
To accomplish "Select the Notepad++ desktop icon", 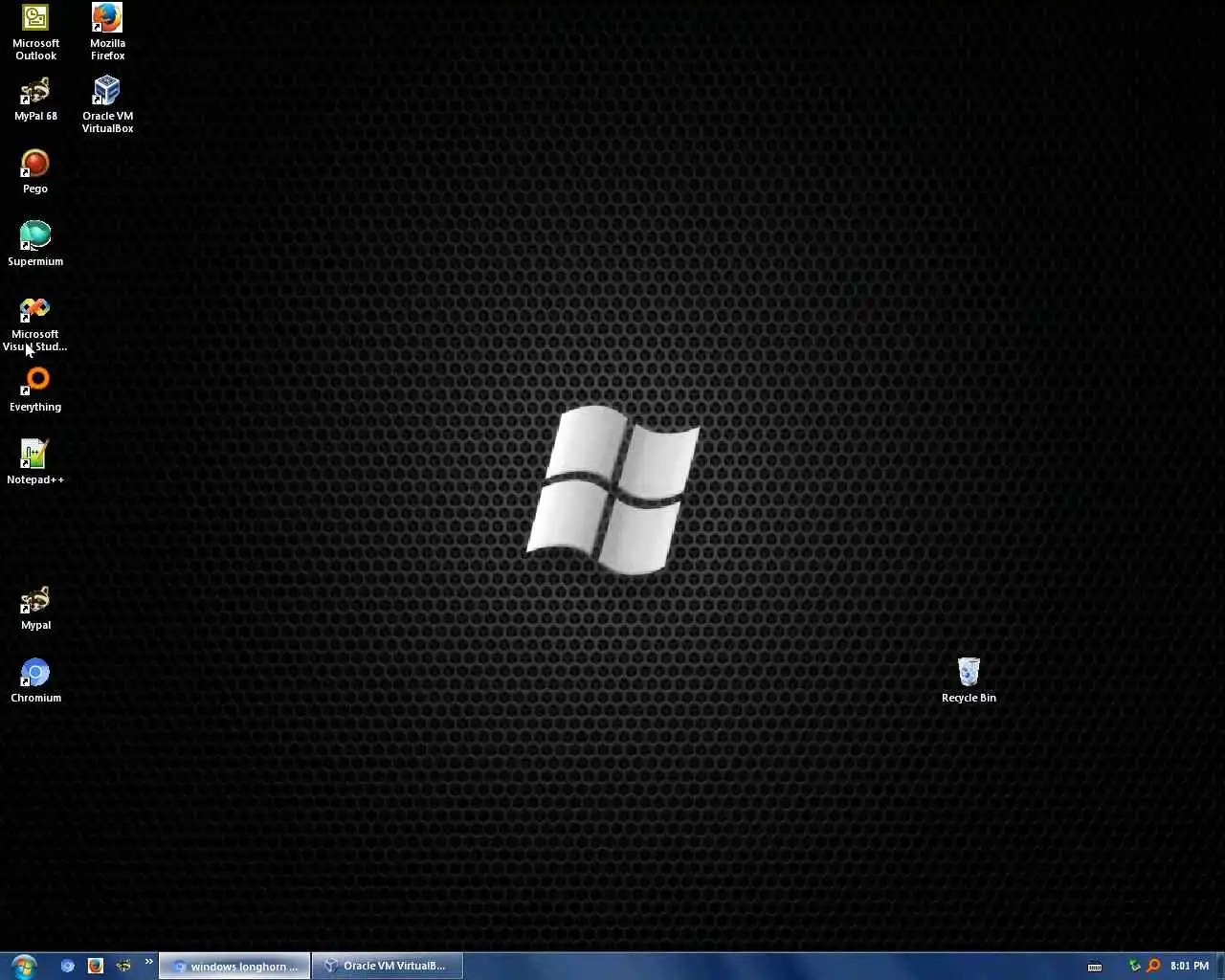I will [35, 462].
